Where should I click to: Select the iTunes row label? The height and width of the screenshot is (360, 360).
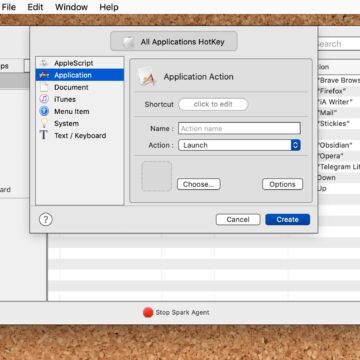[x=65, y=99]
